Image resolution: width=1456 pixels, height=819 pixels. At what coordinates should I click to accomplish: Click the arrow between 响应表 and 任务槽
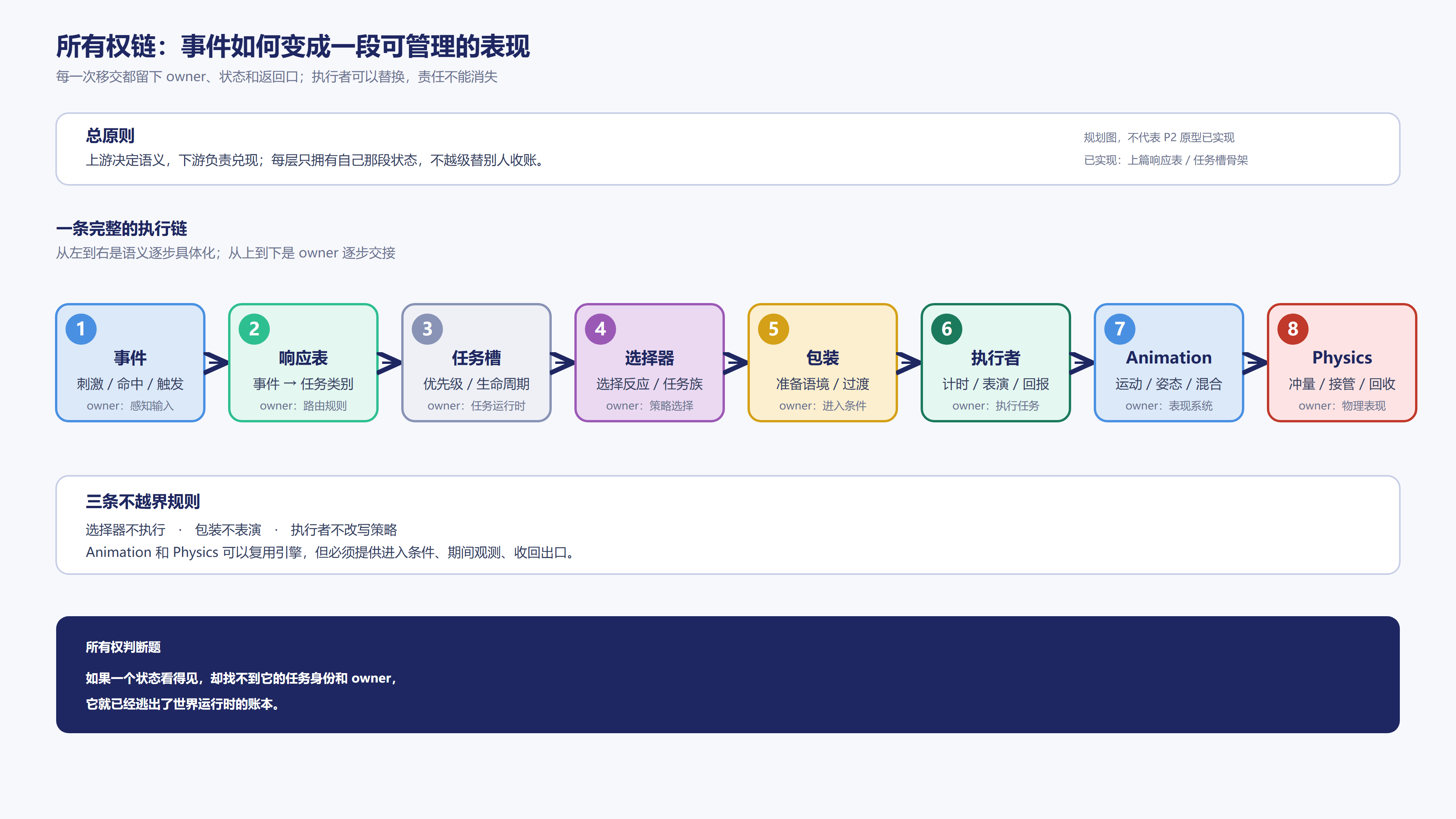click(390, 363)
